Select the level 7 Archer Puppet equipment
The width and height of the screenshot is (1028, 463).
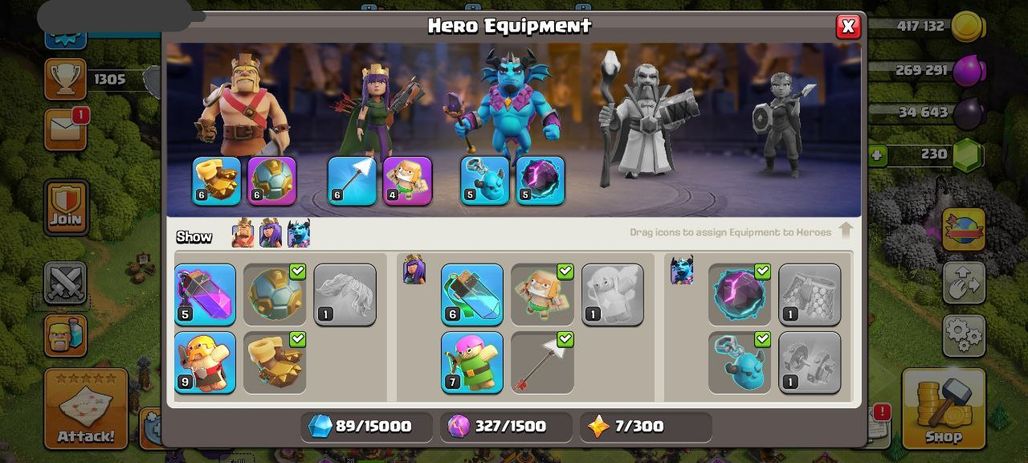tap(472, 362)
